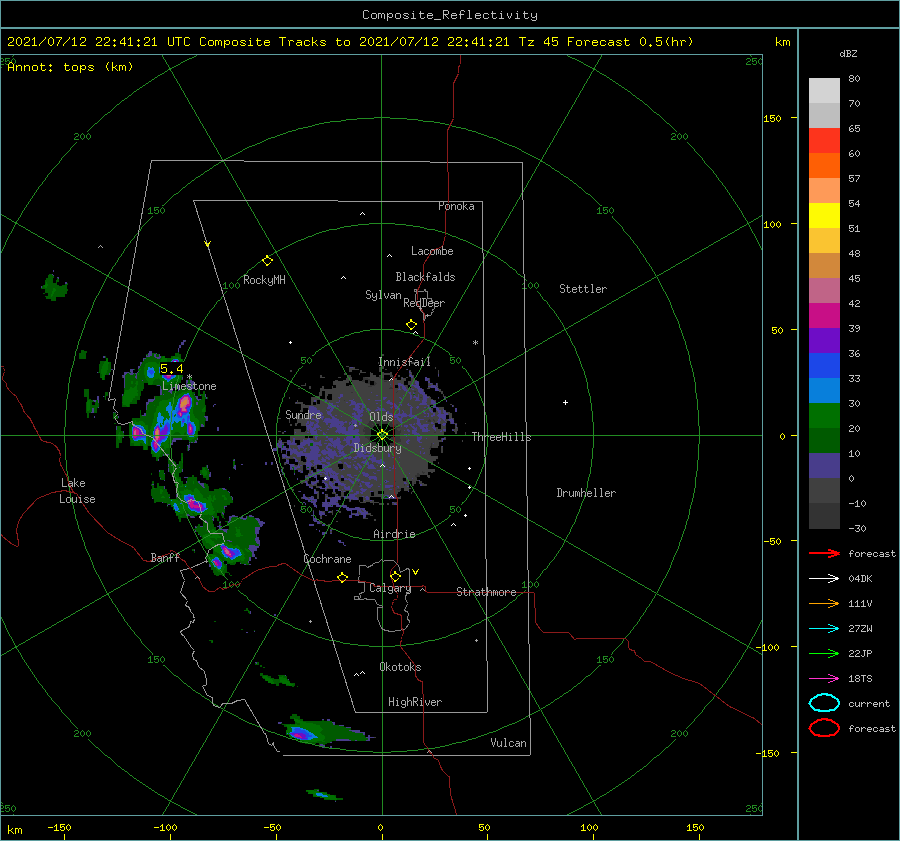Screen dimensions: 900x841
Task: Click the RedDeer city label
Action: pyautogui.click(x=424, y=303)
